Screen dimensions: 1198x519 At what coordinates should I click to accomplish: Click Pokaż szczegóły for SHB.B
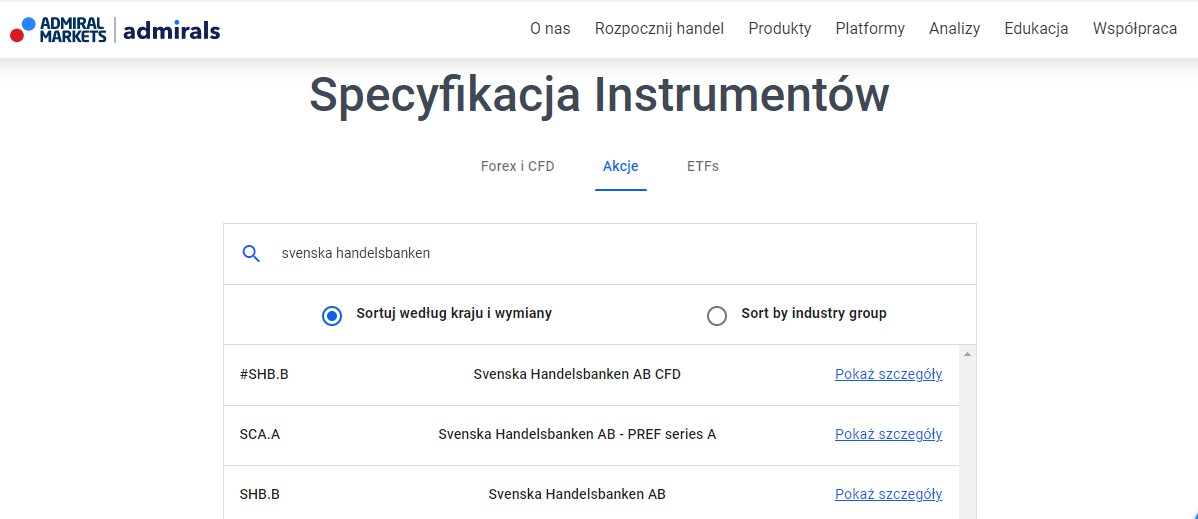tap(889, 494)
